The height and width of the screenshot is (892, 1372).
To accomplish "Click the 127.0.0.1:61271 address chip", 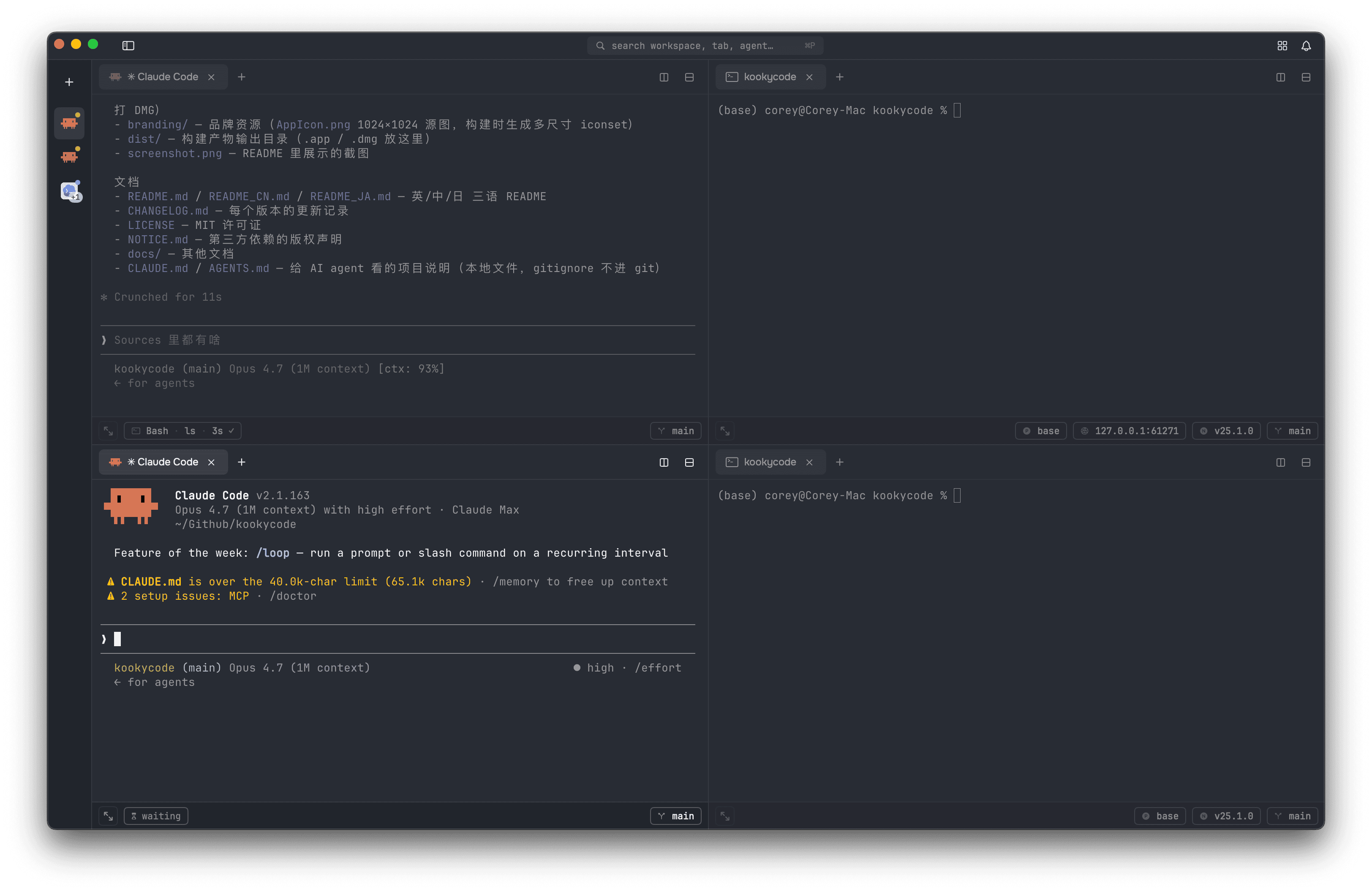I will click(x=1130, y=431).
